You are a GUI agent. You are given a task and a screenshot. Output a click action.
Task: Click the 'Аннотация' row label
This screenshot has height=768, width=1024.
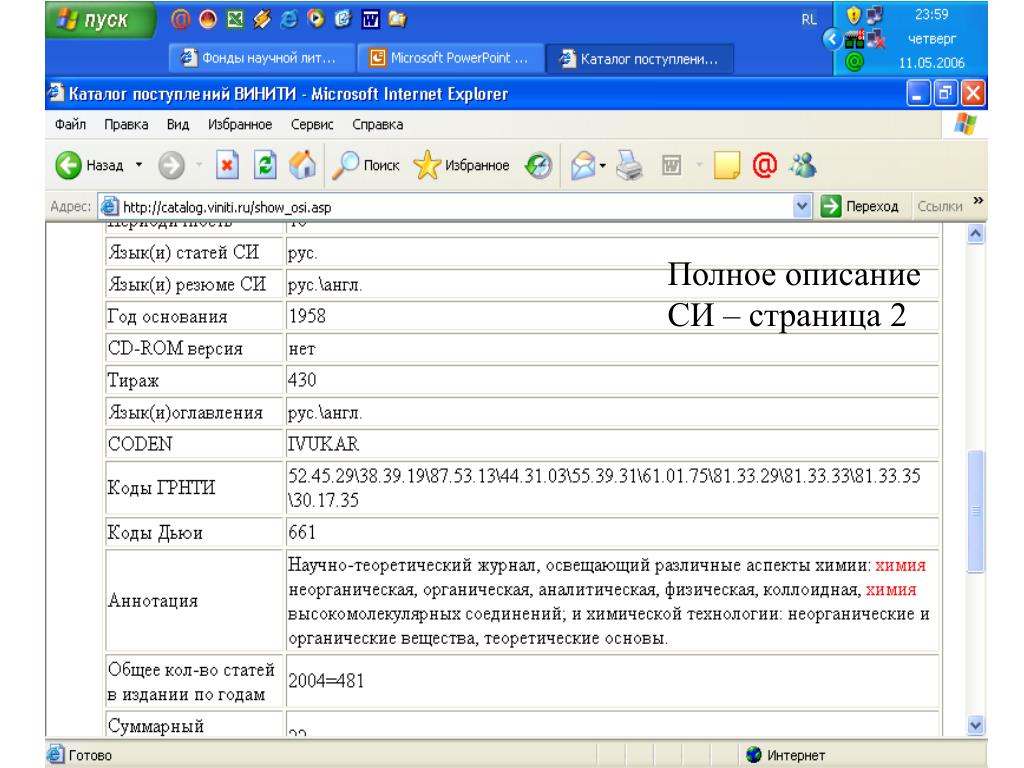click(153, 601)
